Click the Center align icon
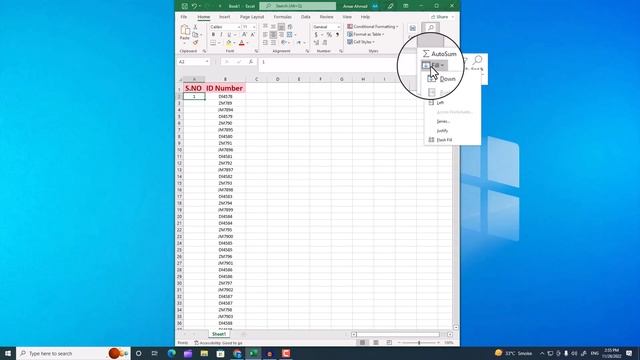This screenshot has height=360, width=640. click(x=273, y=35)
